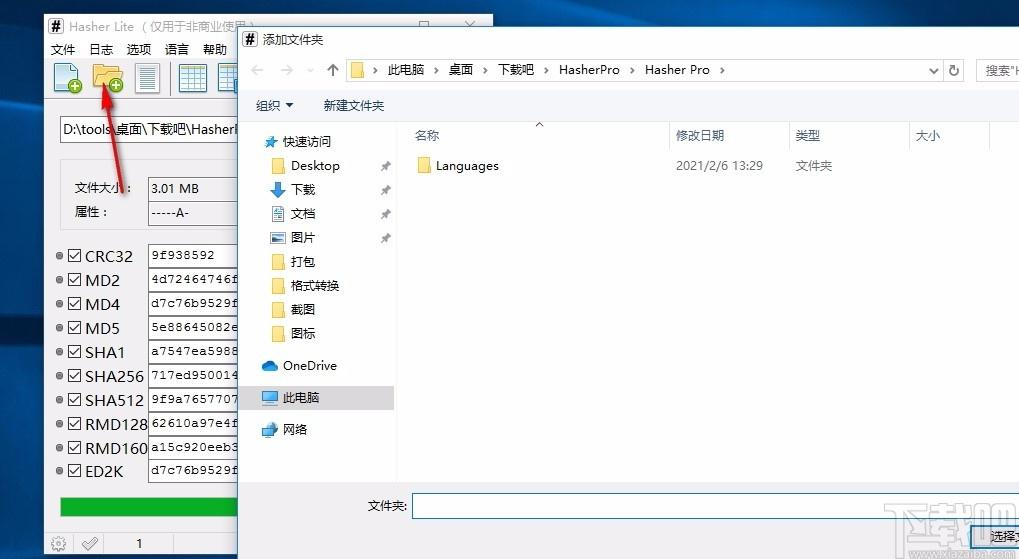This screenshot has width=1019, height=559.
Task: Uncheck the RMD160 checkbox
Action: [x=75, y=447]
